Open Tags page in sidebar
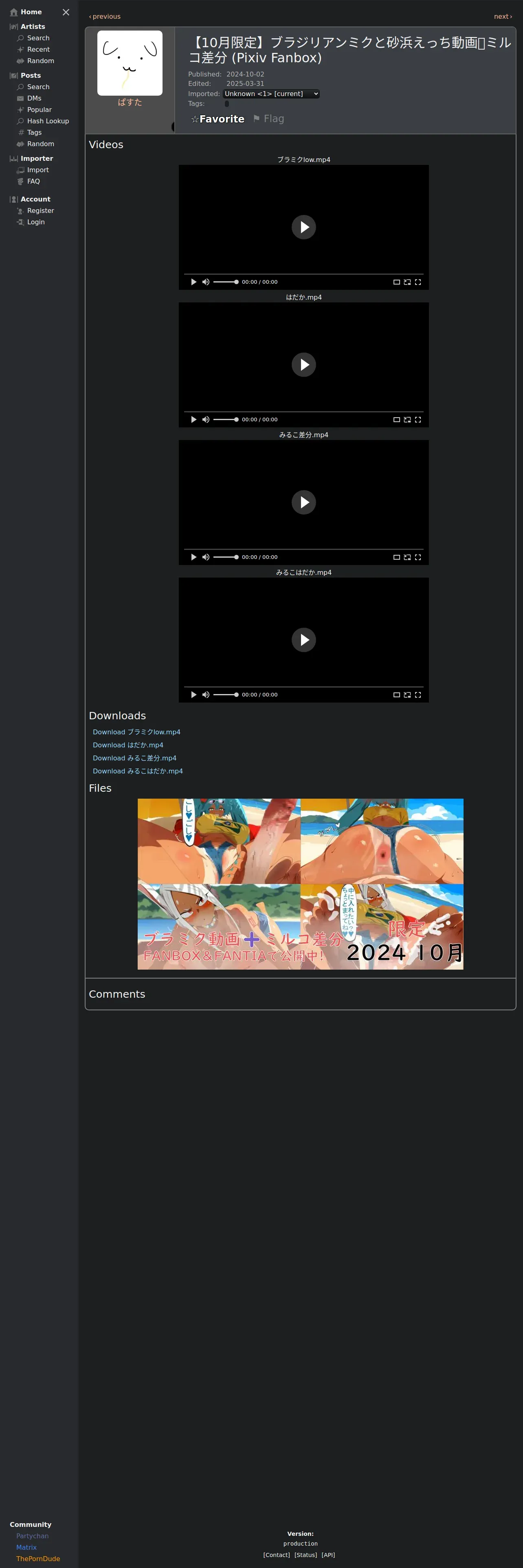The width and height of the screenshot is (523, 1568). pyautogui.click(x=34, y=133)
